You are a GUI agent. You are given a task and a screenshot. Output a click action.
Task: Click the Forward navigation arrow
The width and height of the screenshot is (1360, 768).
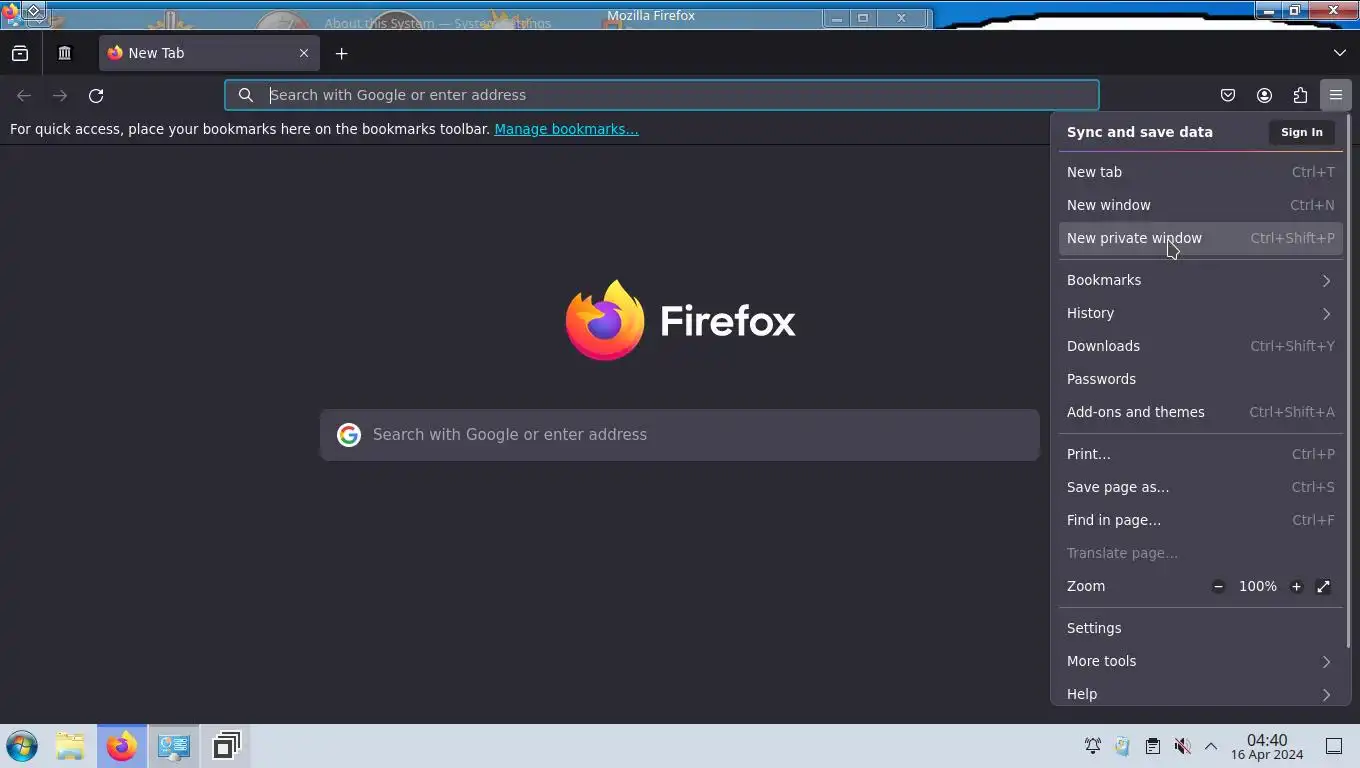(60, 95)
